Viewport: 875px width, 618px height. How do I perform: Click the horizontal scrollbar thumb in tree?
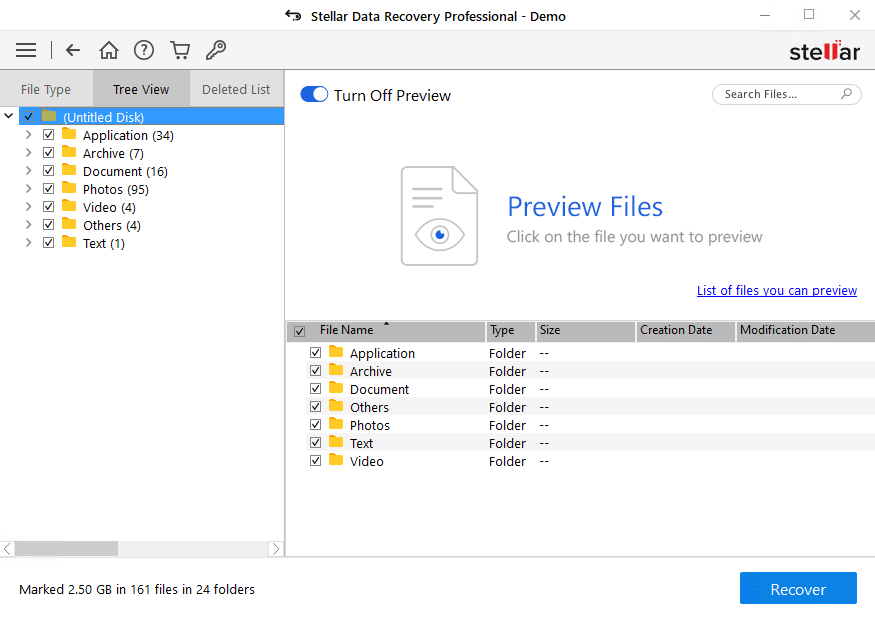(66, 549)
